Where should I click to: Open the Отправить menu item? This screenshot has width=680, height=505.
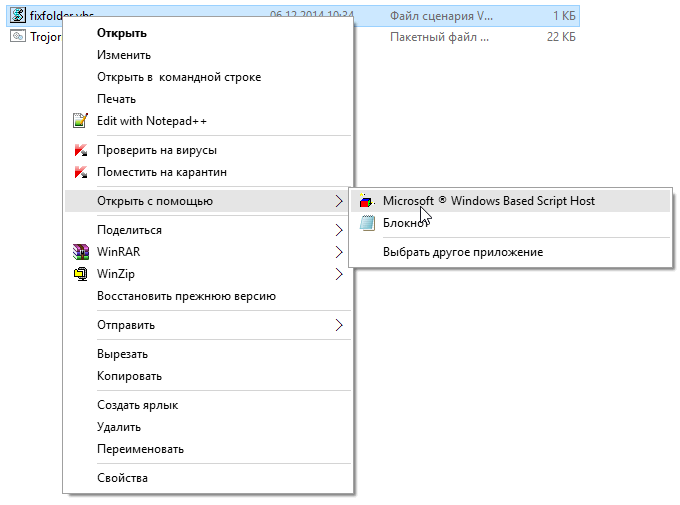[x=208, y=325]
